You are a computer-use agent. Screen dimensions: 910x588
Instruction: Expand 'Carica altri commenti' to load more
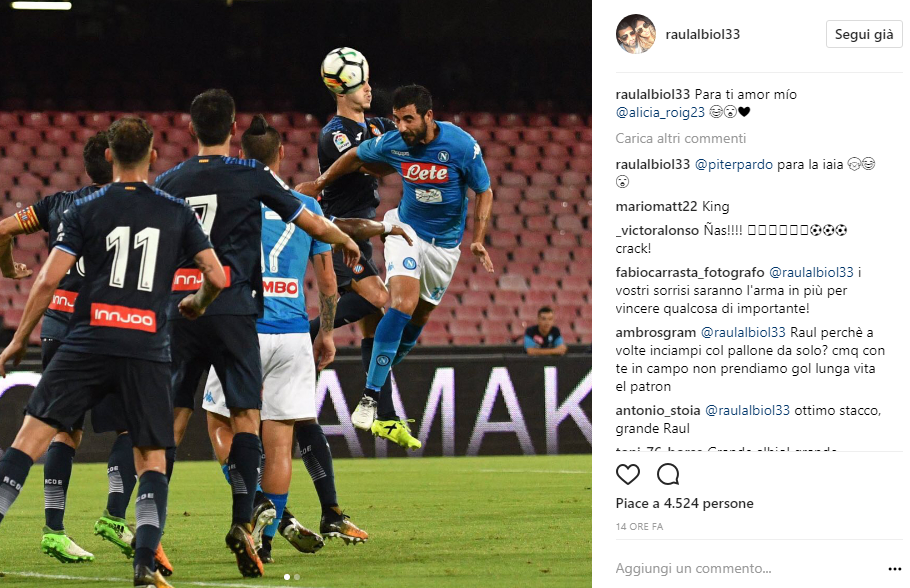681,138
